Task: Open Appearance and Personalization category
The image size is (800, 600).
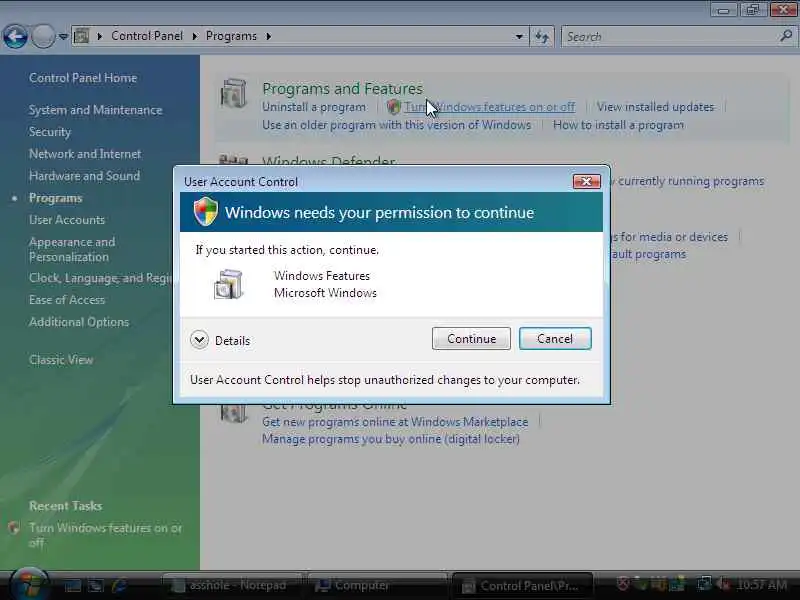Action: click(72, 249)
